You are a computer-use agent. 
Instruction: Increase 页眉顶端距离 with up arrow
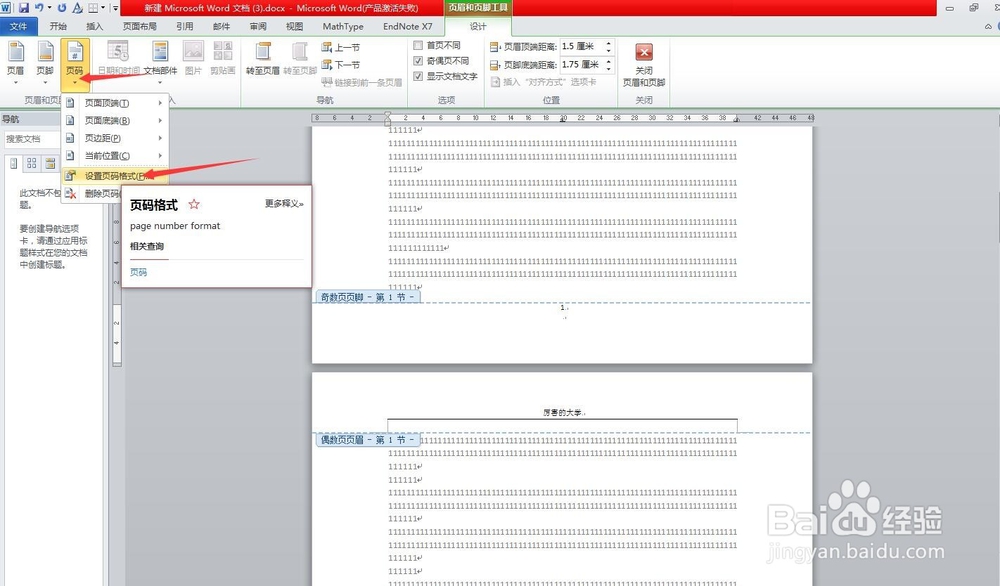608,43
